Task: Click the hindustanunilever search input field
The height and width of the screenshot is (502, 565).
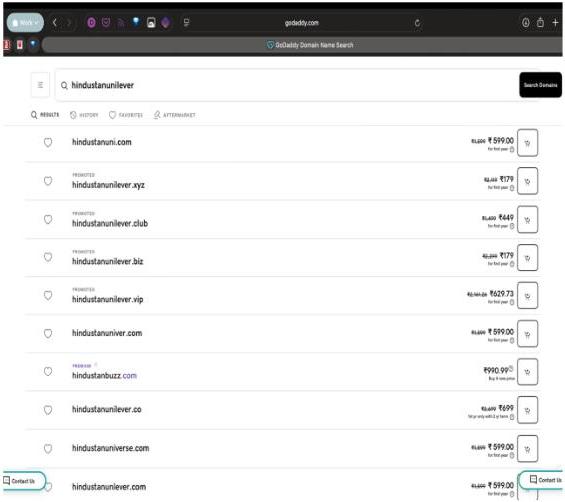Action: click(x=287, y=85)
